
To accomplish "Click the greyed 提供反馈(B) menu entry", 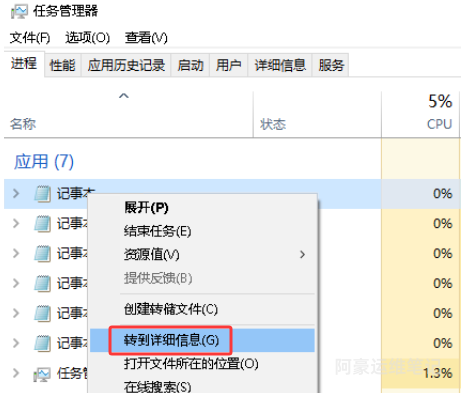I will [202, 278].
